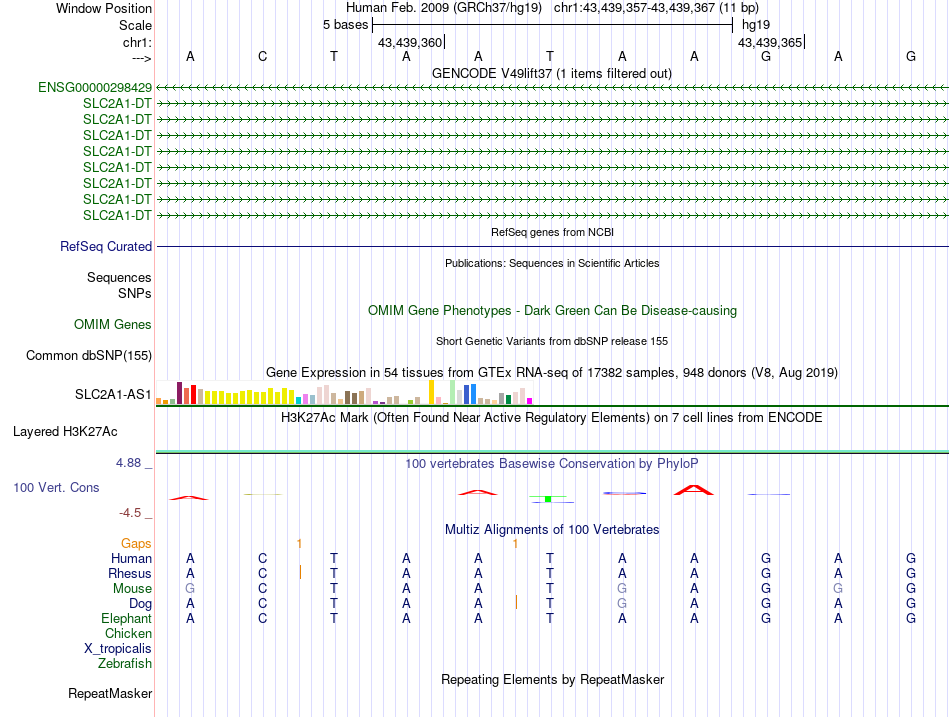
Task: Click the light green bar in GTEx chart
Action: tap(453, 392)
